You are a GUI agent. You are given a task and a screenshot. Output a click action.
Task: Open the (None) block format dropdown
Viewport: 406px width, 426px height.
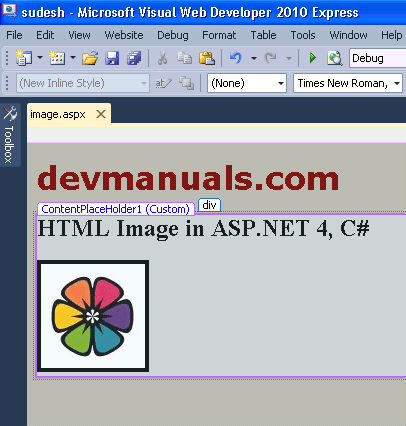[x=247, y=83]
